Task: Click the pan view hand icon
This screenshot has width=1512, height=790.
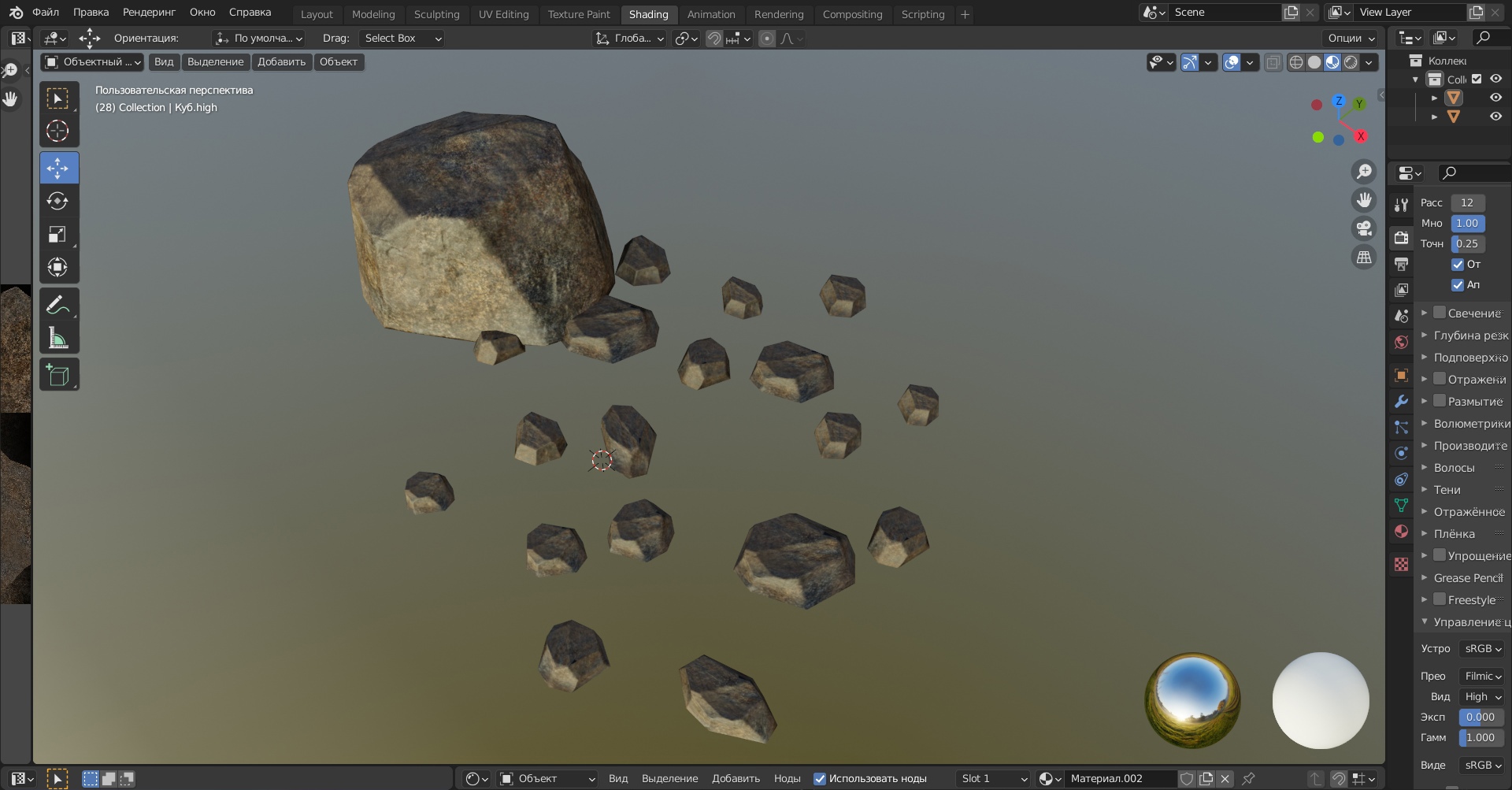Action: 1364,200
